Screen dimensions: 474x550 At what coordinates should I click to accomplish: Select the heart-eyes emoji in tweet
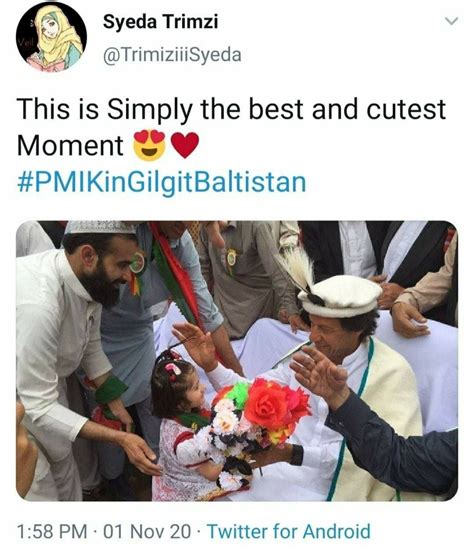(149, 145)
